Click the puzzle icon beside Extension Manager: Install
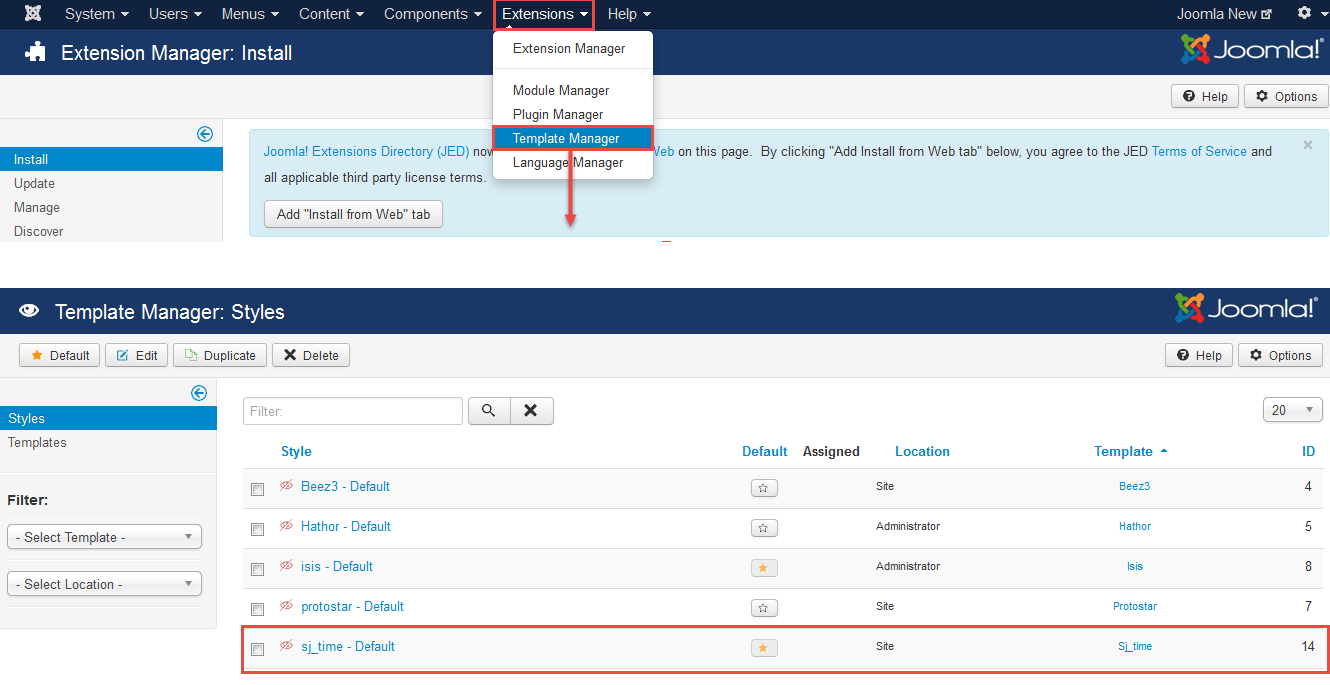 (36, 52)
